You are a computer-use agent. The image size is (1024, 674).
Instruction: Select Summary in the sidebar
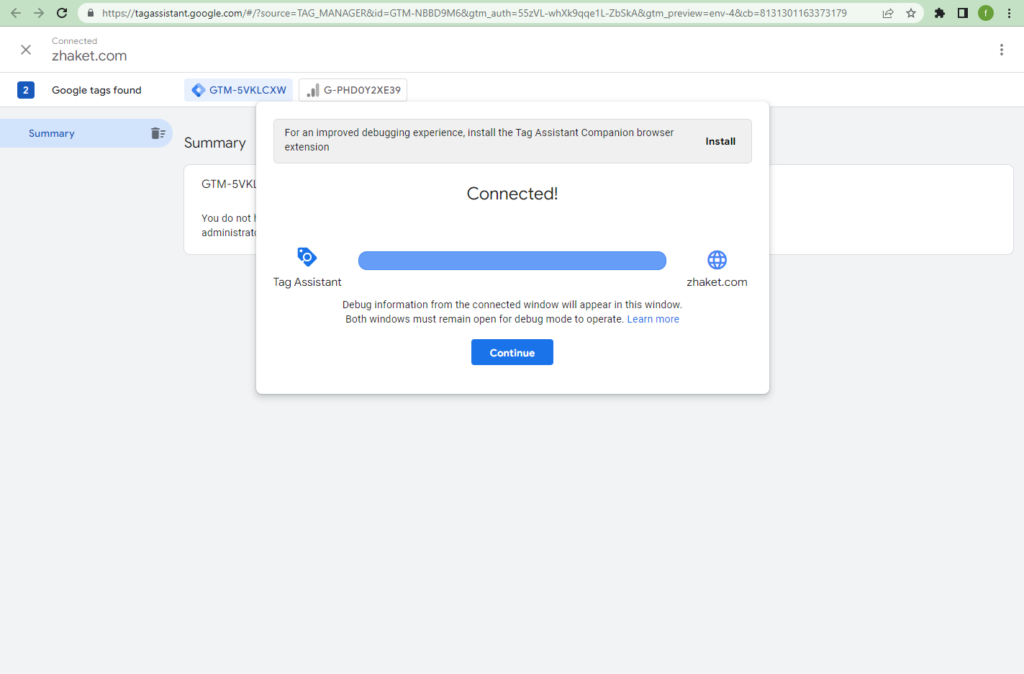click(86, 133)
